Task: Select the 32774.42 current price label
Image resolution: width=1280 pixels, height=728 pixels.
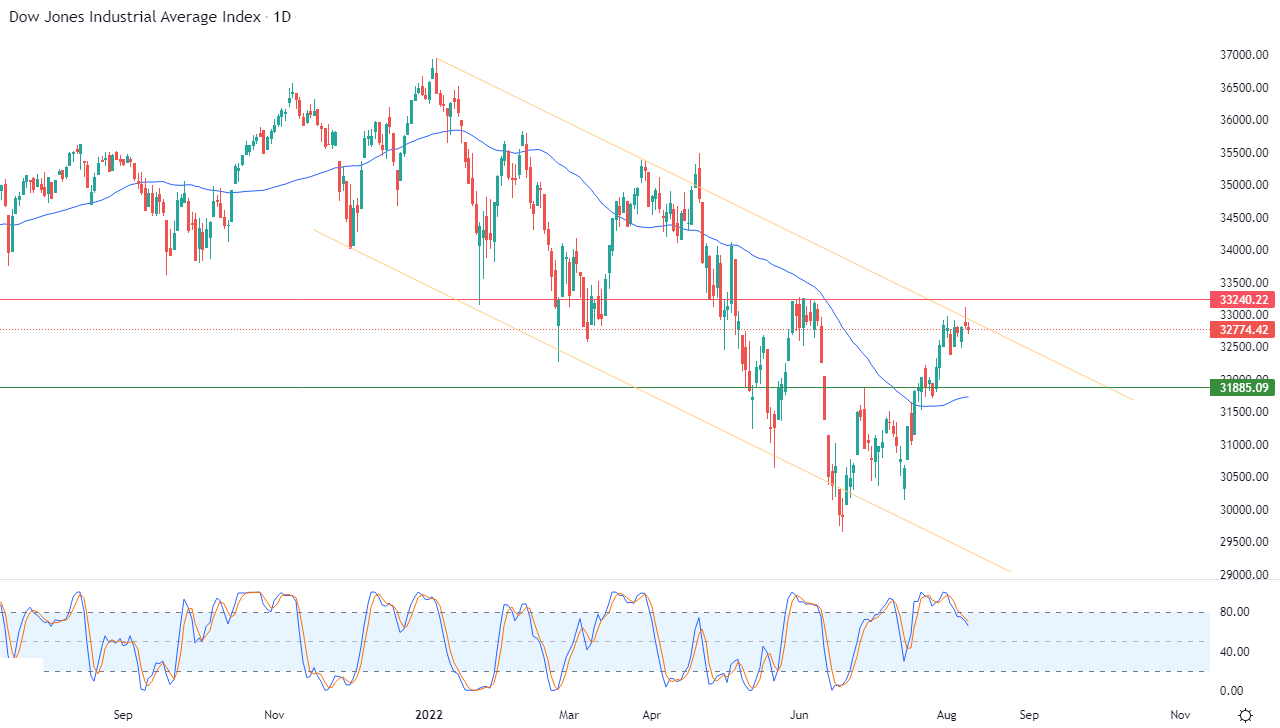Action: [x=1241, y=329]
